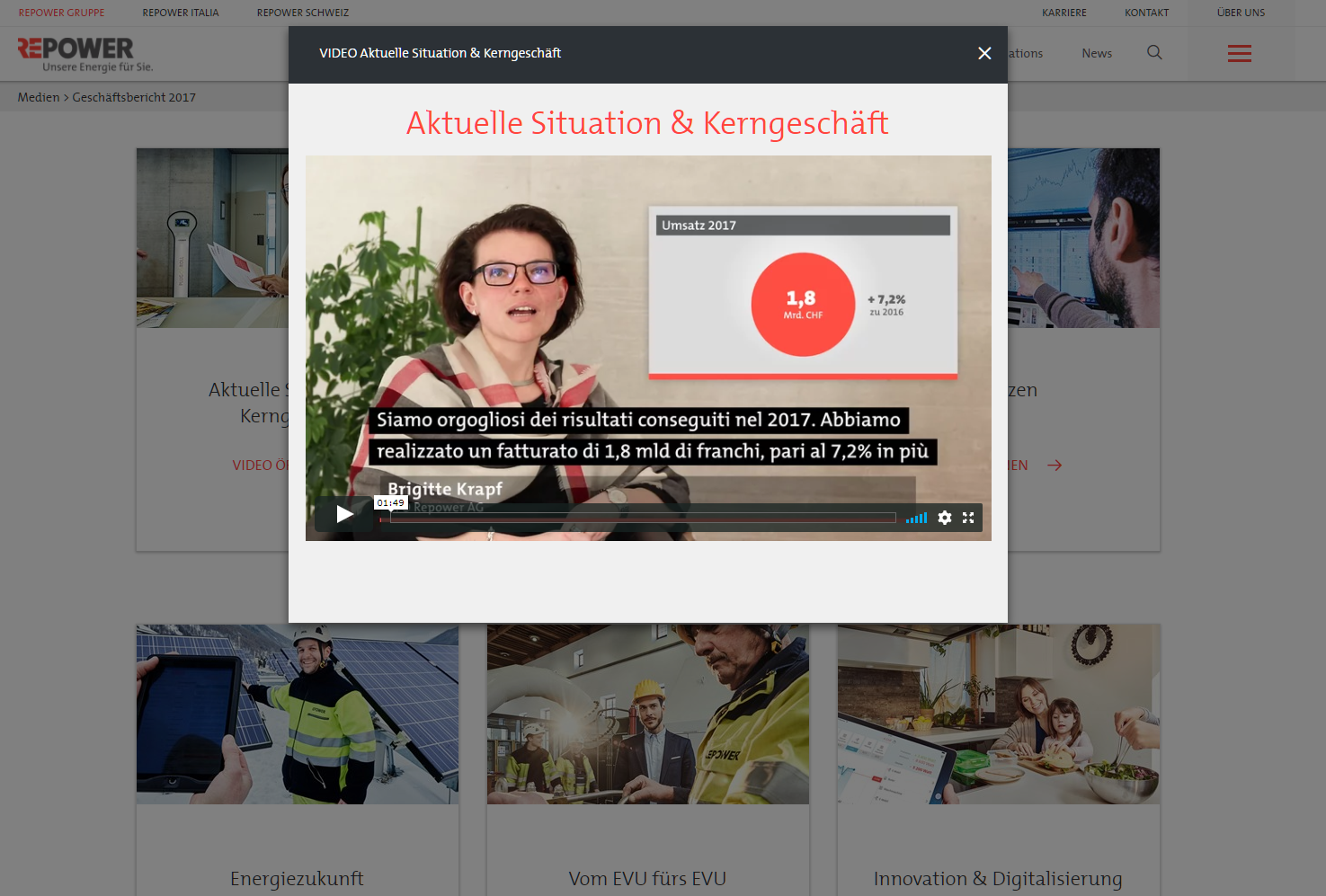Open video settings gear icon
This screenshot has width=1326, height=896.
pos(945,518)
